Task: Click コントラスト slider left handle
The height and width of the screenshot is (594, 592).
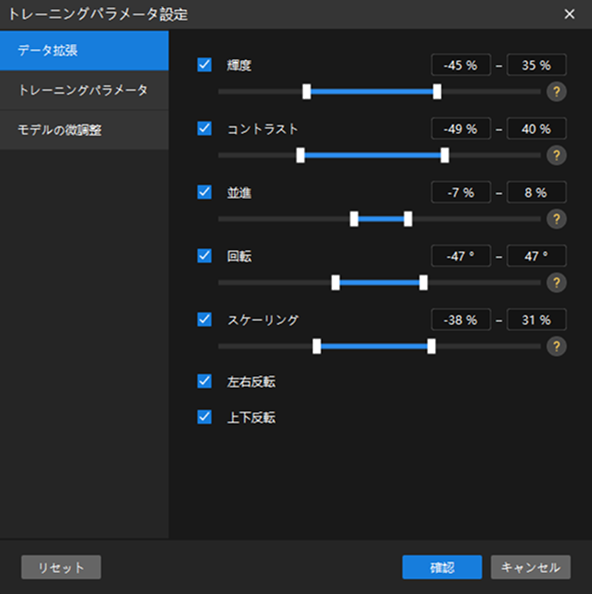Action: point(300,155)
